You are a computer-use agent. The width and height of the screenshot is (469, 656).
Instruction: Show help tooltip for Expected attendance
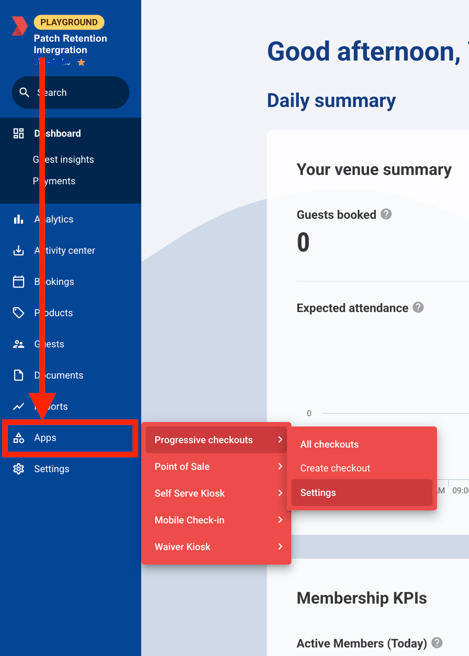[418, 308]
